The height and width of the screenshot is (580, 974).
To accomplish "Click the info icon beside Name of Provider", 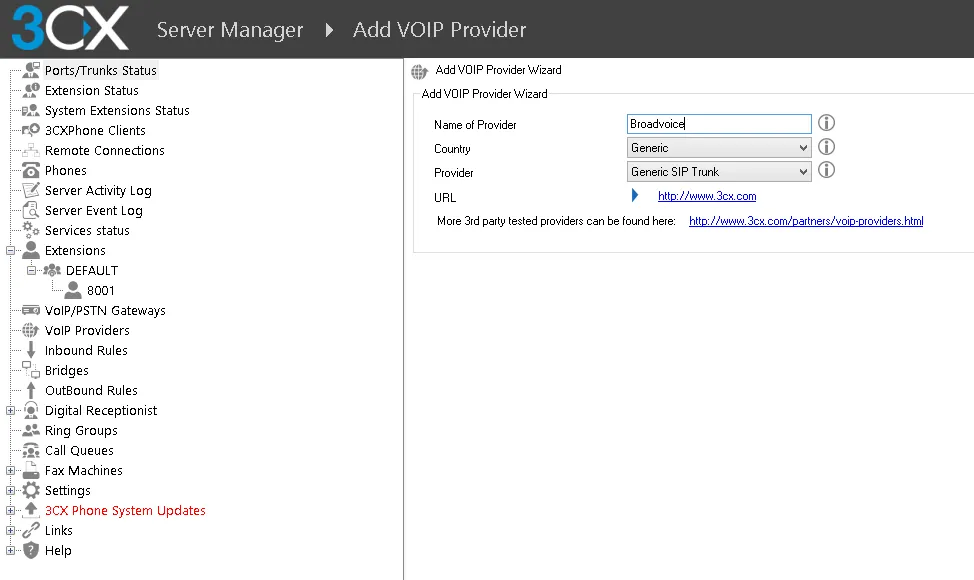I will (x=827, y=123).
